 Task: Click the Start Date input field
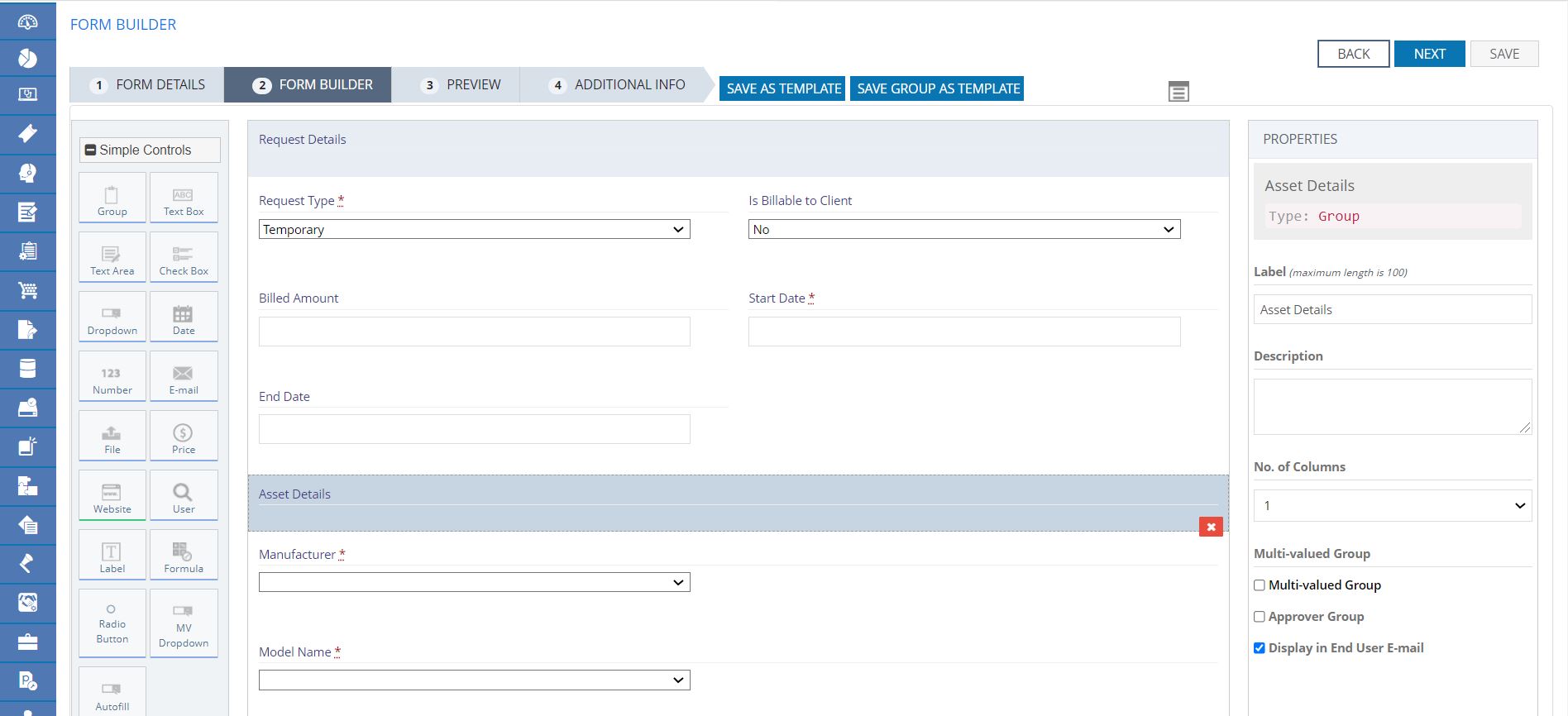(964, 332)
